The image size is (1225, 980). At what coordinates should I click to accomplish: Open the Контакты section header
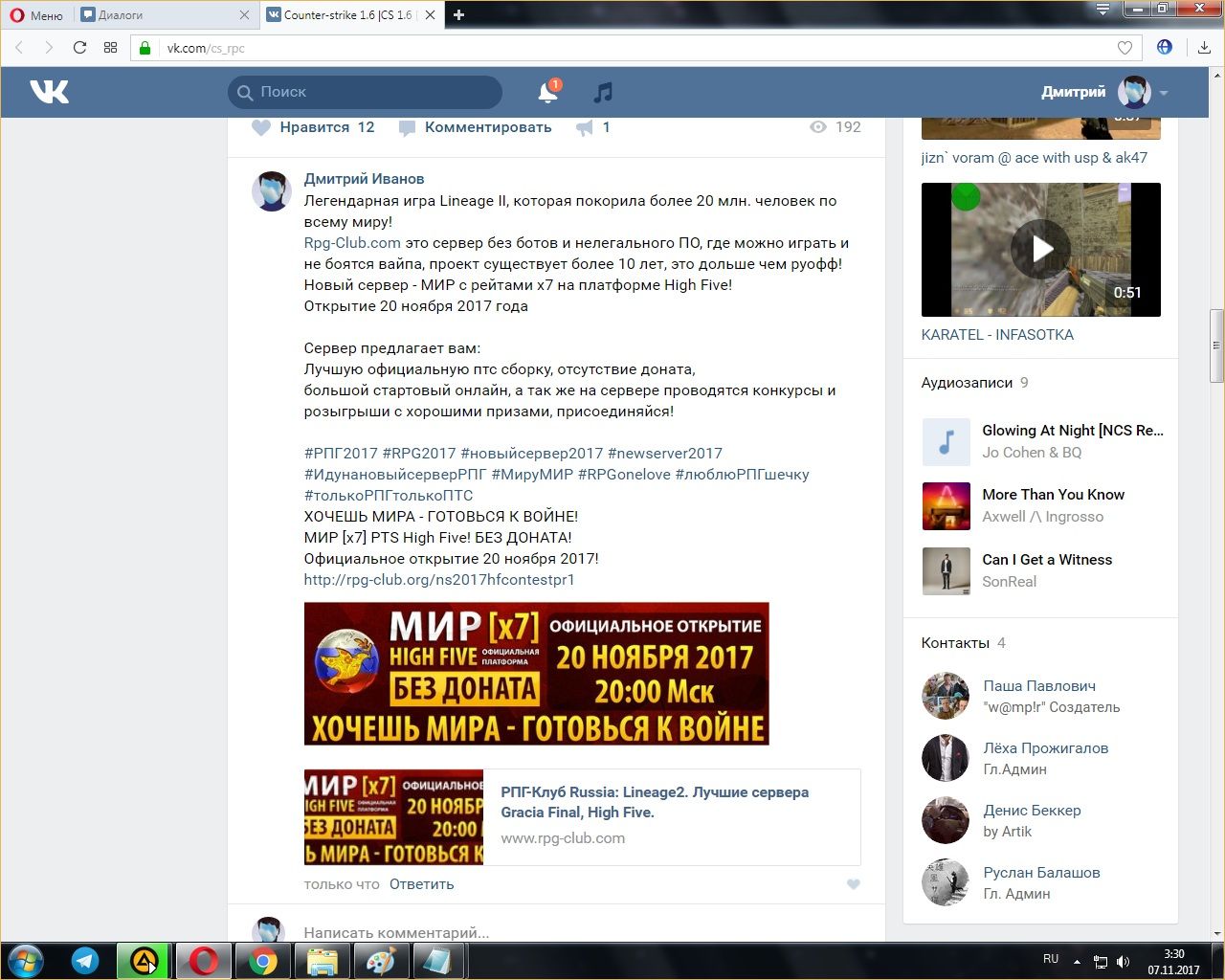[x=955, y=643]
